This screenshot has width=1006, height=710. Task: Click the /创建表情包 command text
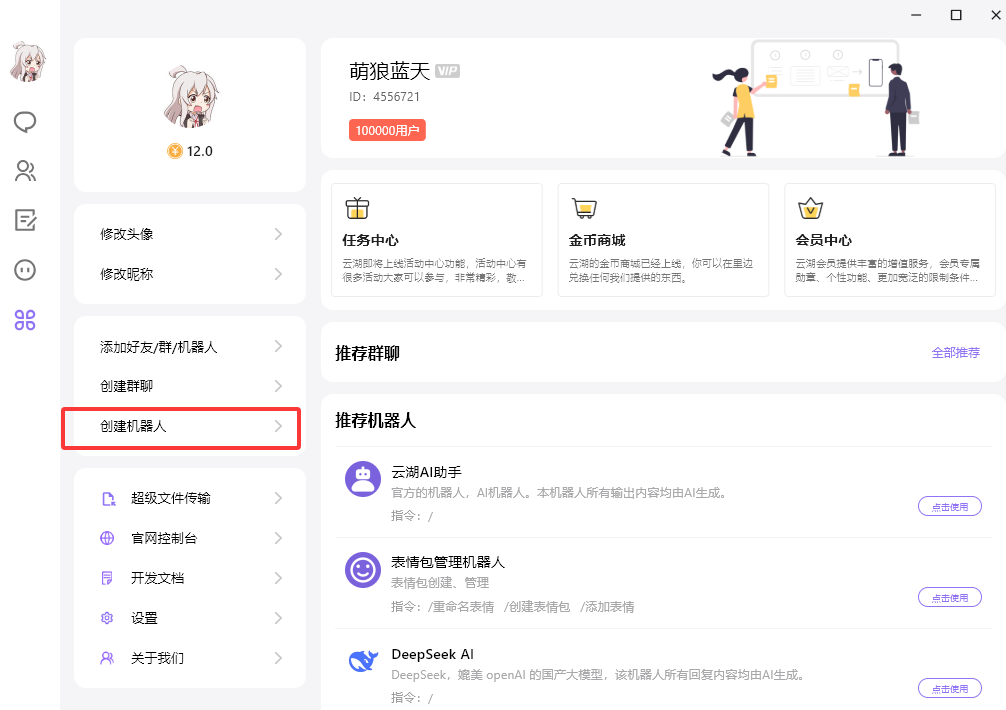pyautogui.click(x=537, y=607)
